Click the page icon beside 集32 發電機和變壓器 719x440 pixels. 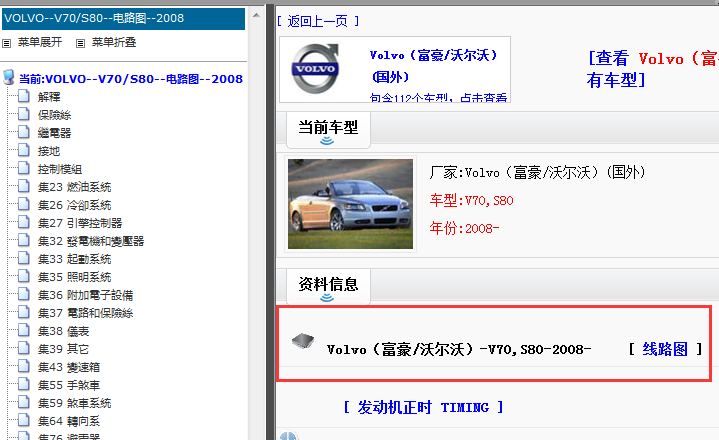tap(24, 241)
